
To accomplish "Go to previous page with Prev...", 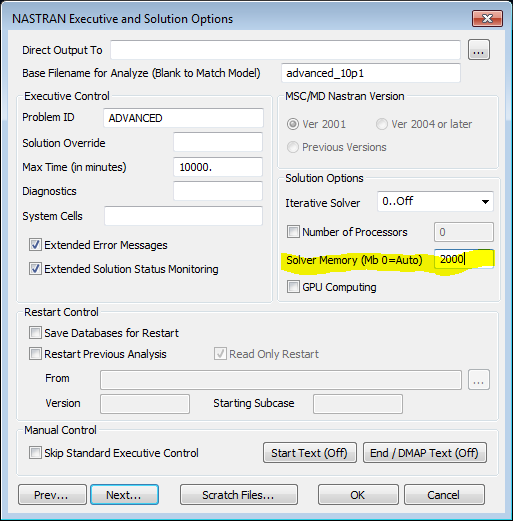I will click(52, 495).
